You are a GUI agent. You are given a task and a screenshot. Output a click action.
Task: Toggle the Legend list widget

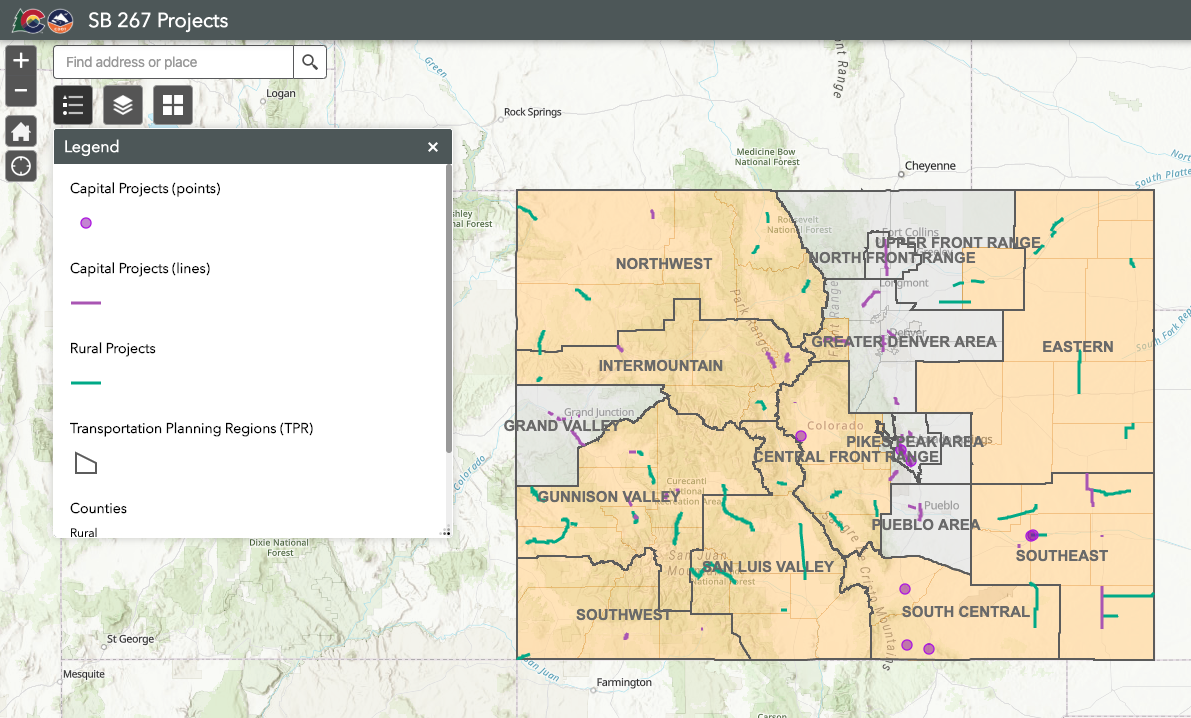click(73, 105)
